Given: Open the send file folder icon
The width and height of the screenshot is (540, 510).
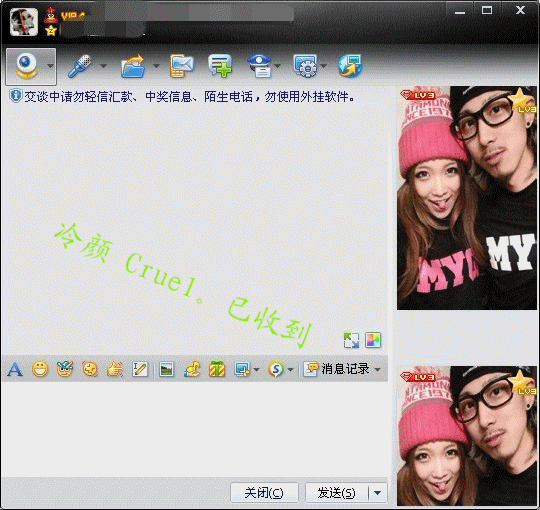Looking at the screenshot, I should [133, 66].
